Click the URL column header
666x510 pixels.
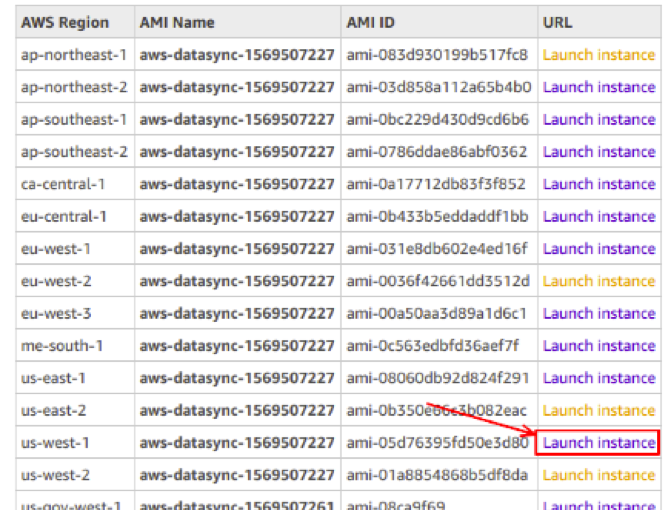(599, 22)
